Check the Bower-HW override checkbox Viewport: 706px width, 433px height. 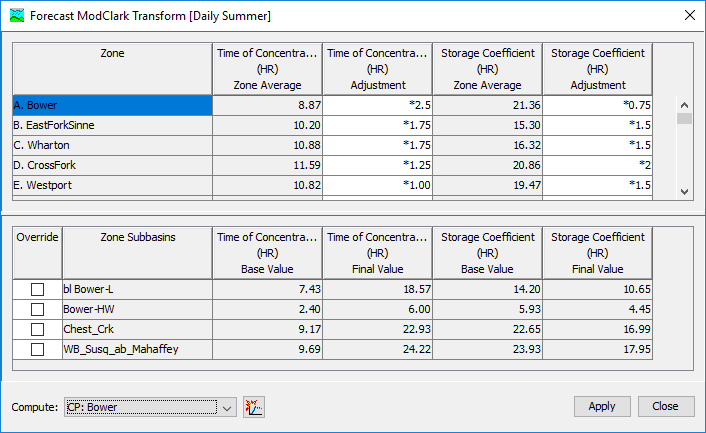[x=37, y=309]
